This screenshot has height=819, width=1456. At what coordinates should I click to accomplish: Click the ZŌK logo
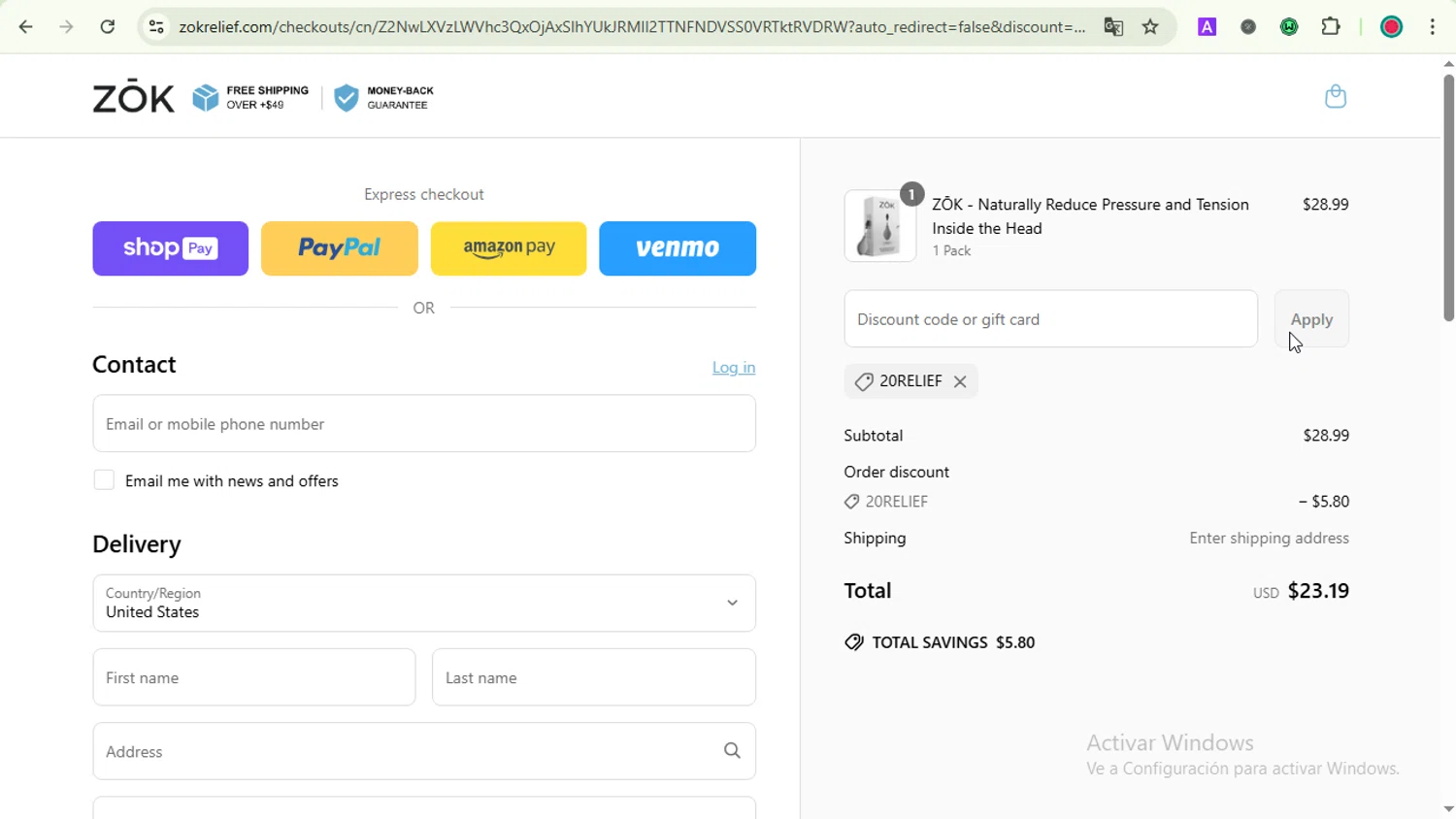click(x=133, y=97)
